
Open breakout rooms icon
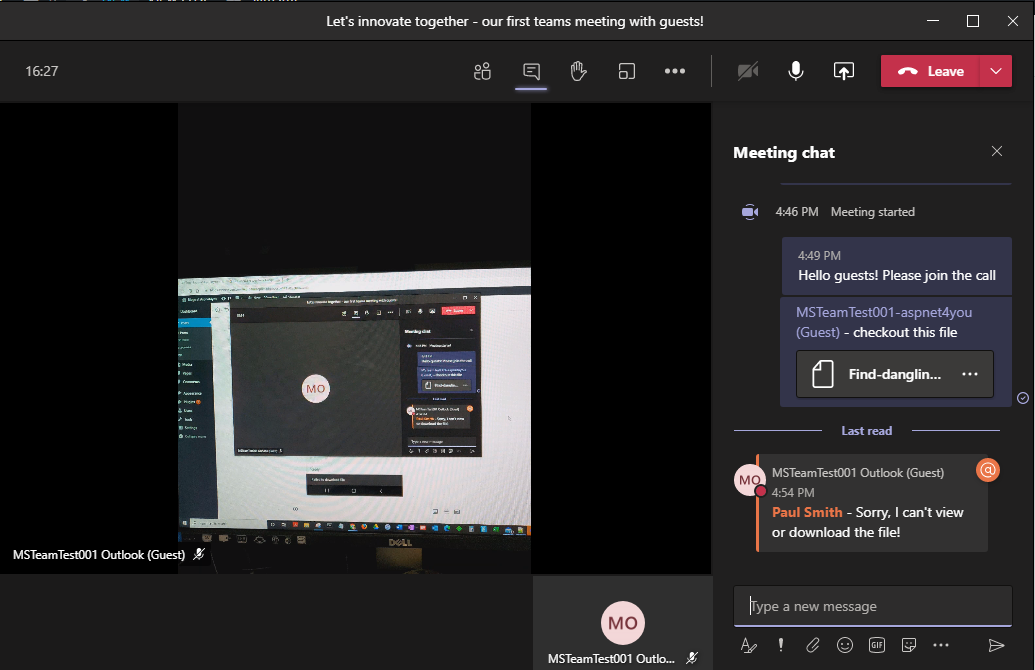627,71
